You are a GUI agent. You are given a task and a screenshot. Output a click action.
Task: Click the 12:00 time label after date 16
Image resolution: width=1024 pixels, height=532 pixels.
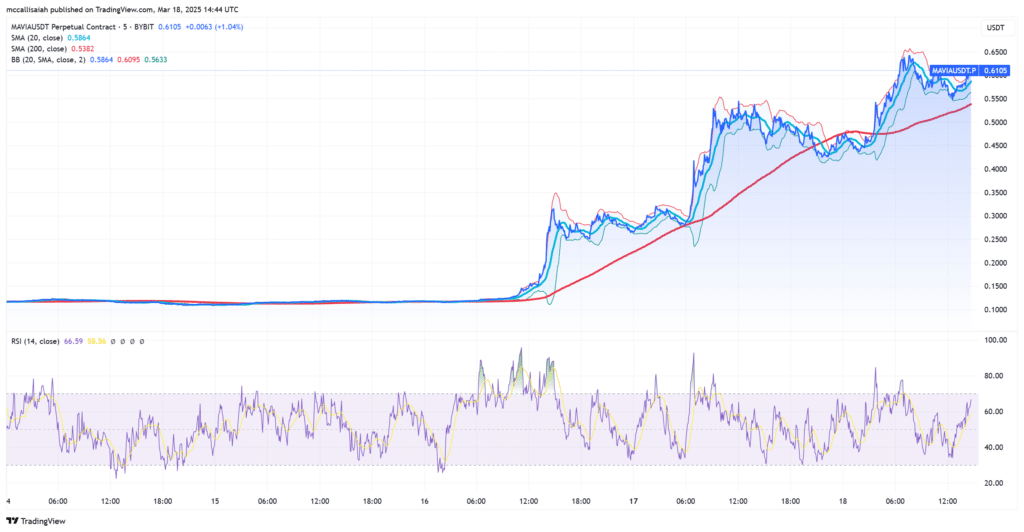529,501
